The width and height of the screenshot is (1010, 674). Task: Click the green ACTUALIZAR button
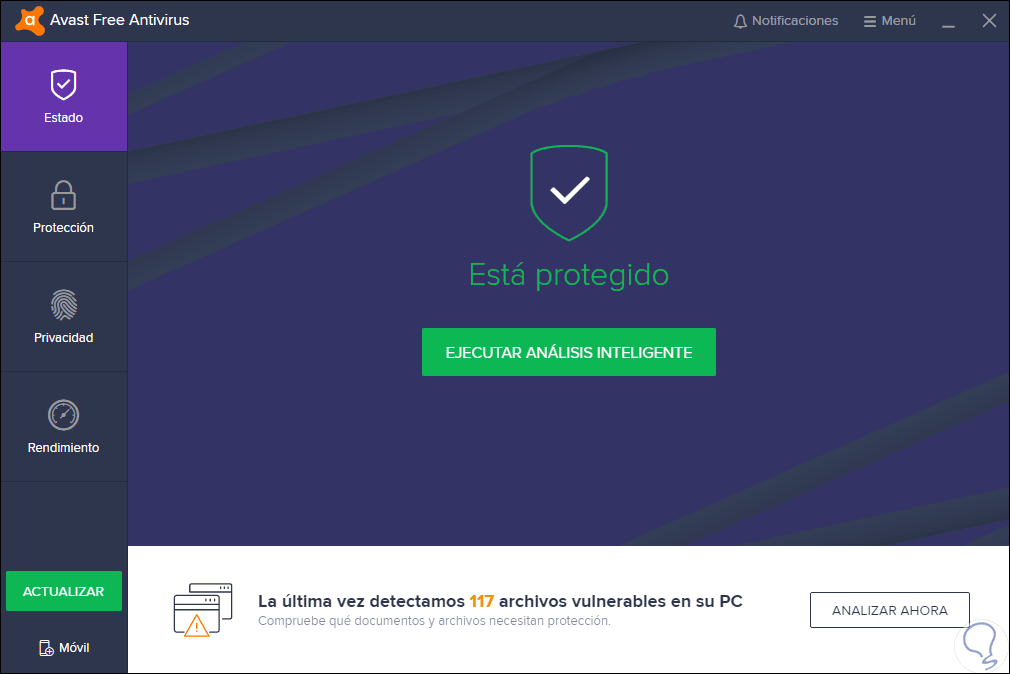pos(64,591)
